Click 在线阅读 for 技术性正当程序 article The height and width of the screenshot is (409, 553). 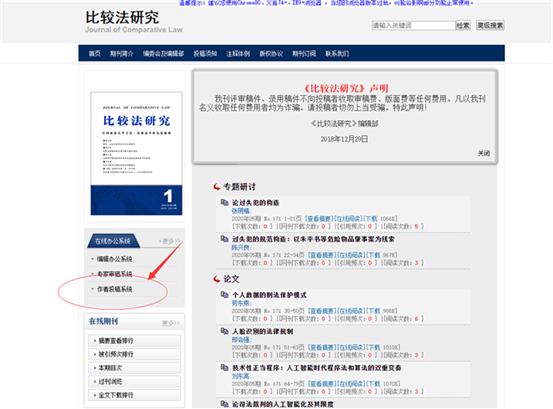(351, 384)
